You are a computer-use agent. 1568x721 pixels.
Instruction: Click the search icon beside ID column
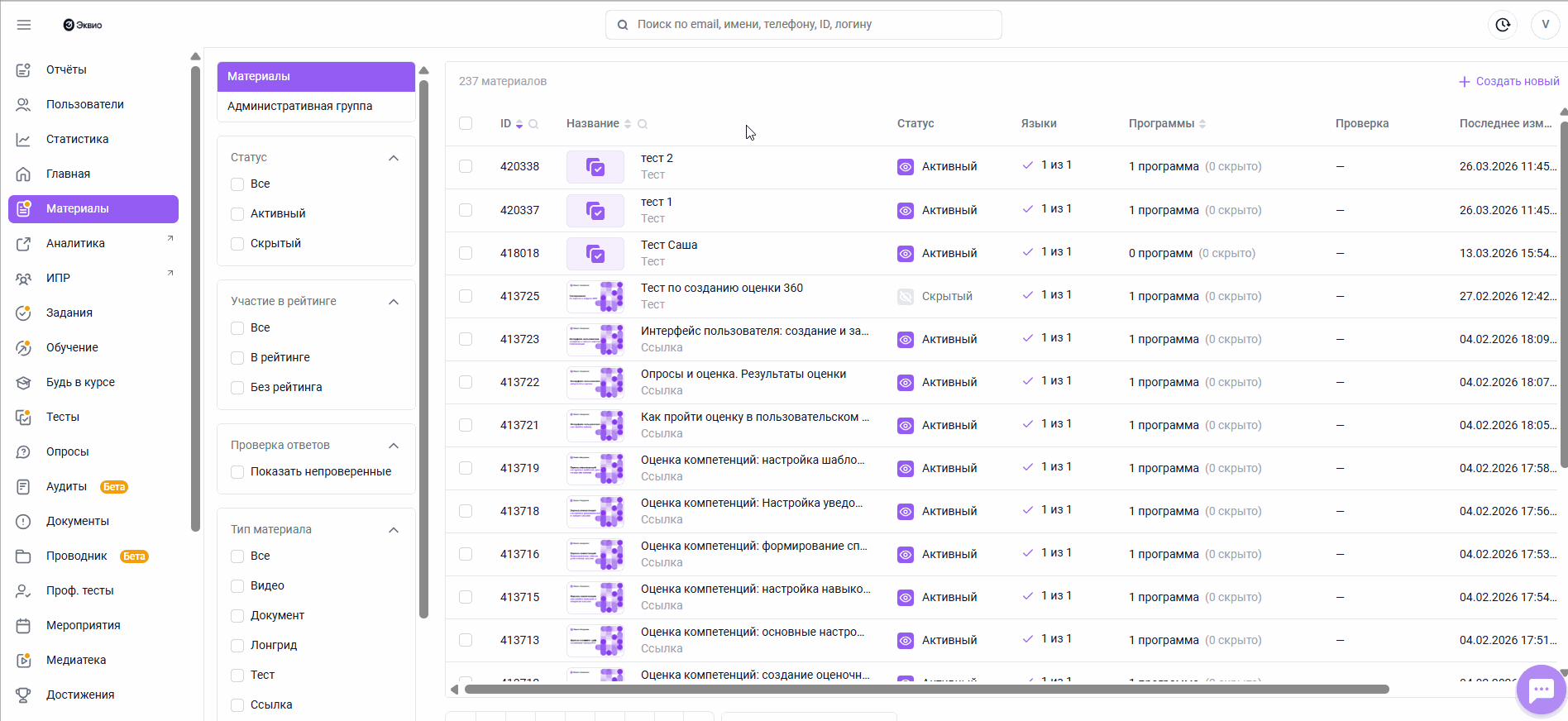533,124
